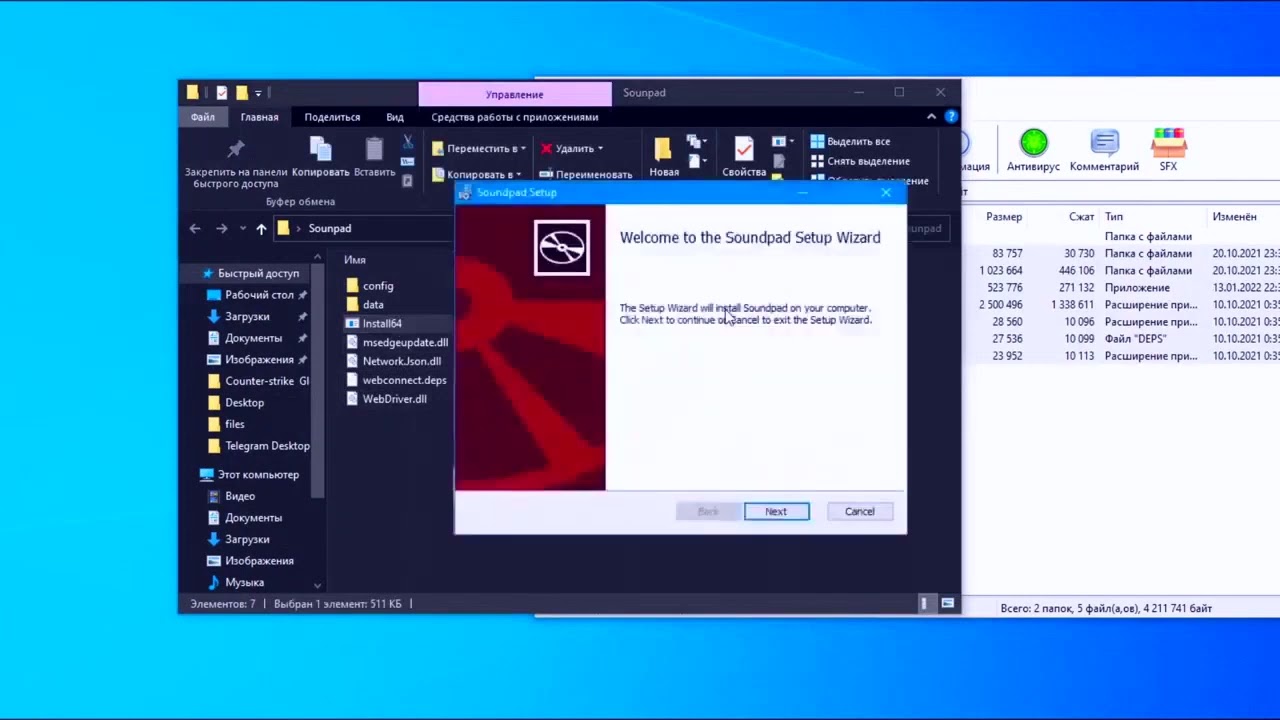1280x720 pixels.
Task: Click the up-arrow parent folder icon
Action: click(x=261, y=229)
